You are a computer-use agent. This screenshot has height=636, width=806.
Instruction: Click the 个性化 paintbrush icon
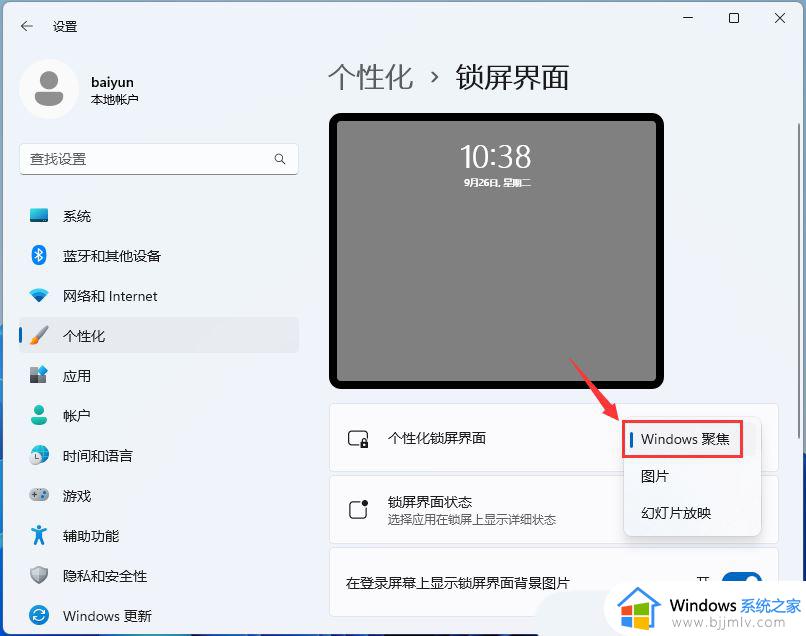coord(39,335)
